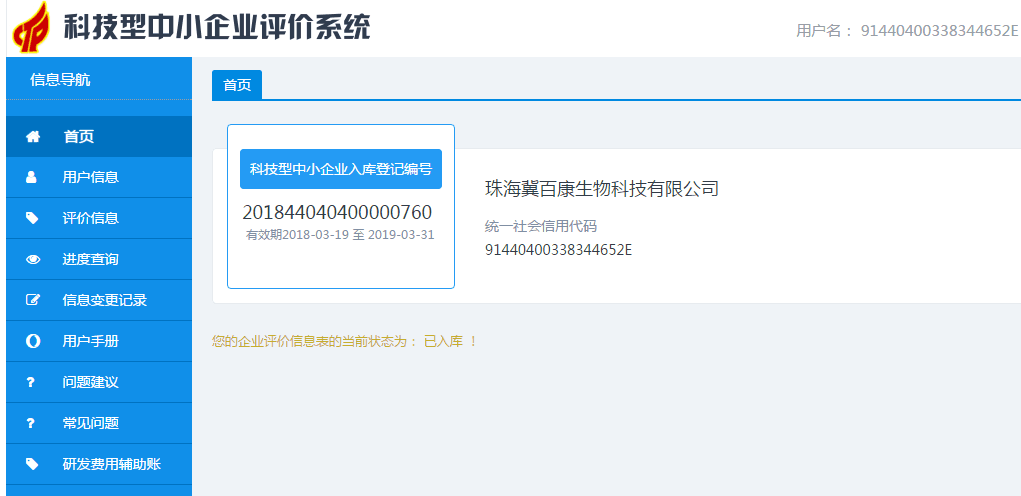Image resolution: width=1021 pixels, height=496 pixels.
Task: Click 科技型中小企业入库登记编号 button
Action: coord(341,169)
